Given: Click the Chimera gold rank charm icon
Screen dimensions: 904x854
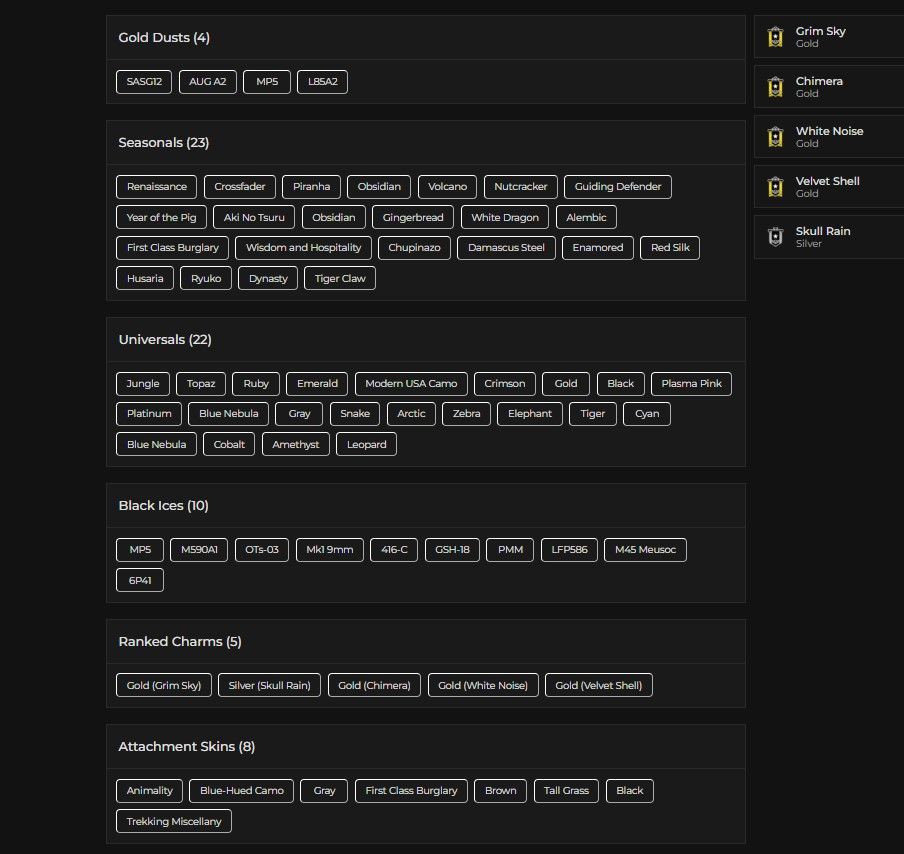Looking at the screenshot, I should tap(775, 87).
